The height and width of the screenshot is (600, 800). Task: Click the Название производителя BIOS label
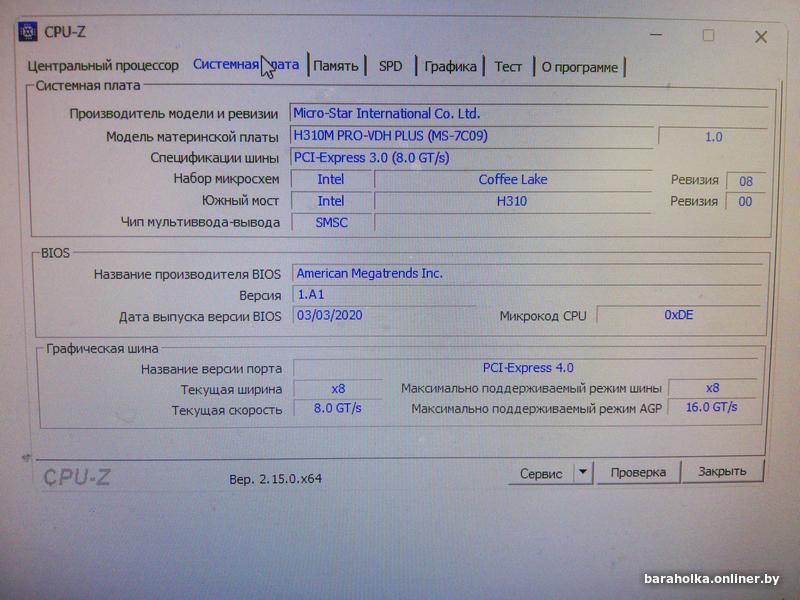click(x=187, y=274)
